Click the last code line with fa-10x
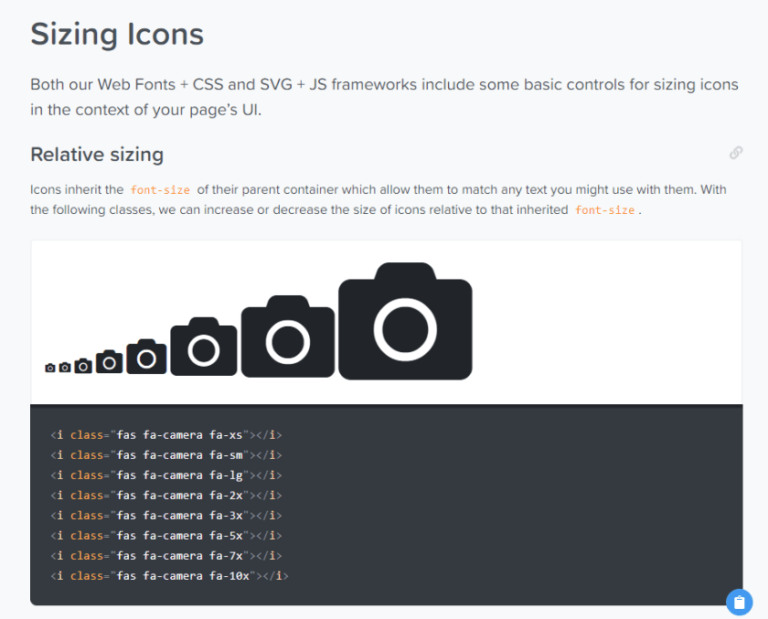This screenshot has width=768, height=619. coord(169,576)
